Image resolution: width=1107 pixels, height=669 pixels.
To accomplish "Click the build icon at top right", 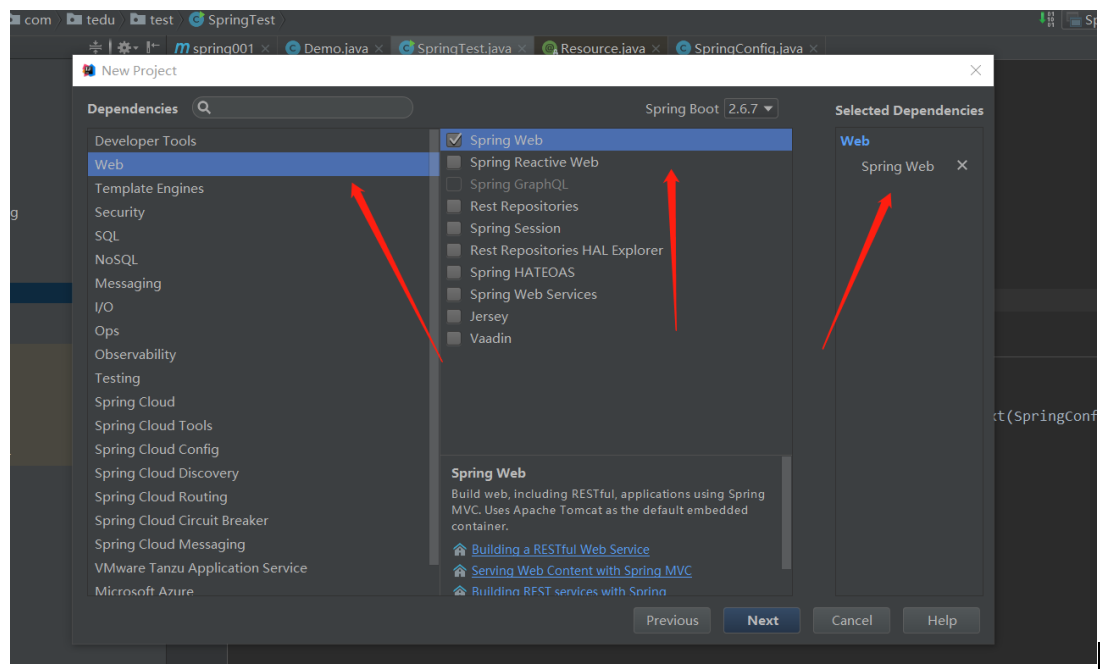I will (1047, 19).
